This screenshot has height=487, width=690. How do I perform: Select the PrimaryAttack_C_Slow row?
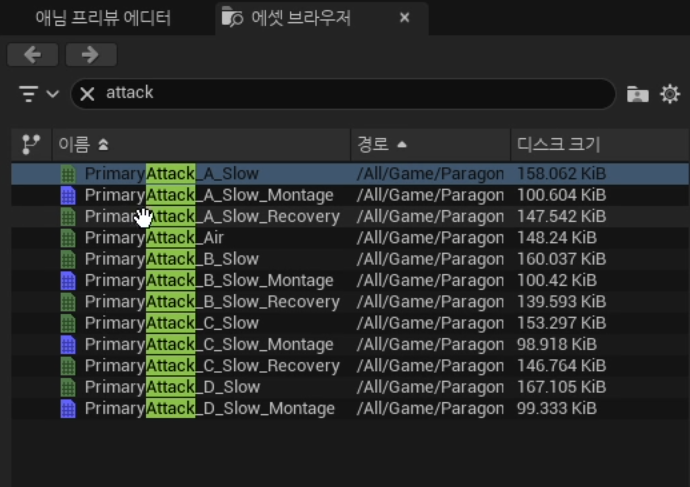(350, 323)
